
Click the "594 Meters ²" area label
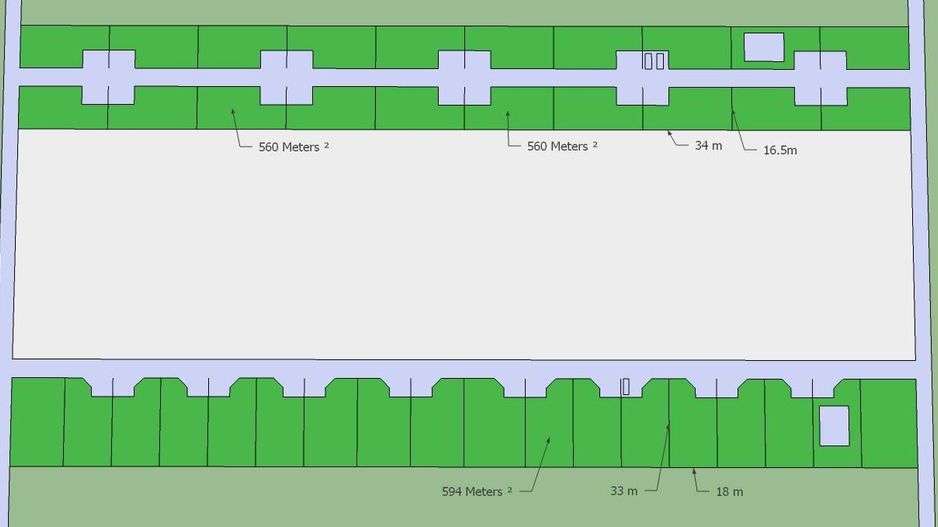476,491
